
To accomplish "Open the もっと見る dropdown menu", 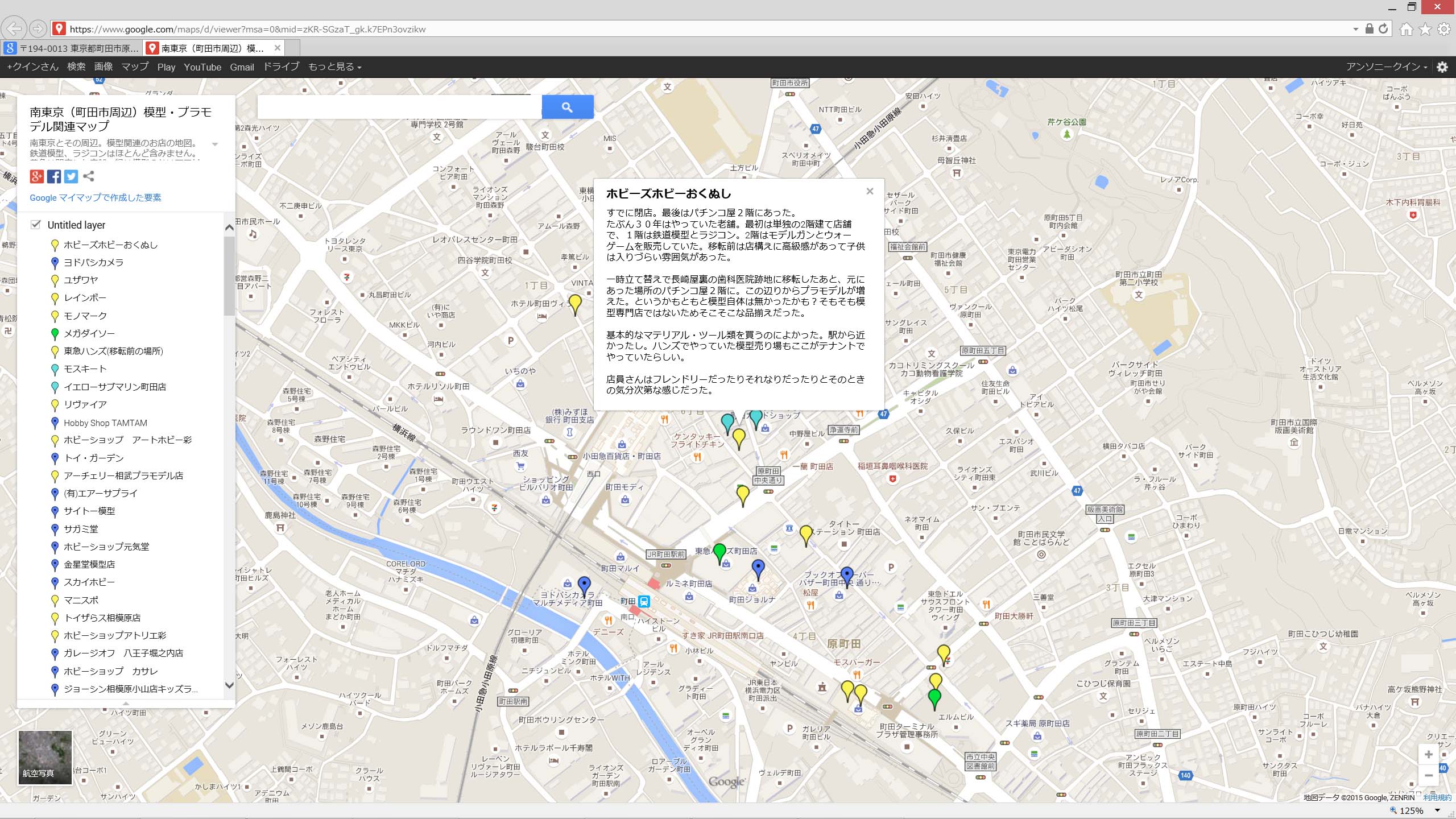I will pos(334,67).
